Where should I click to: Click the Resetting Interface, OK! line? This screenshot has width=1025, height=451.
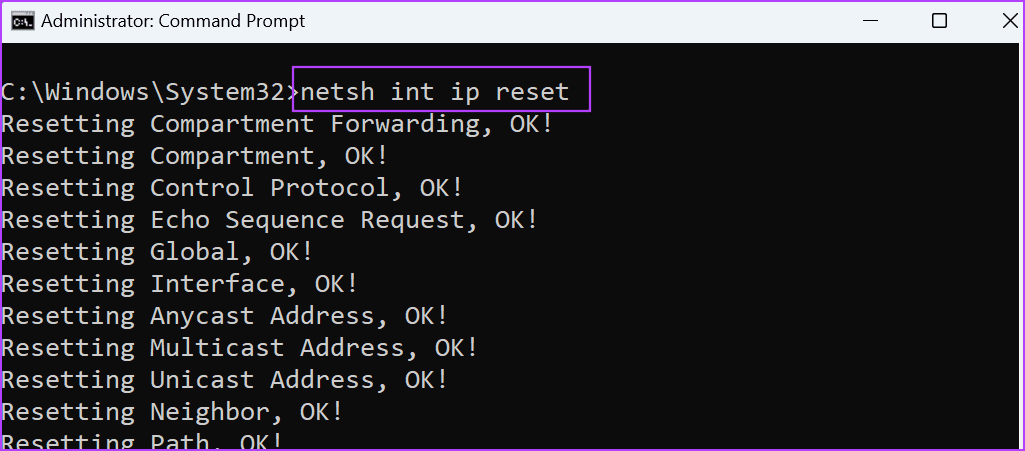point(180,284)
